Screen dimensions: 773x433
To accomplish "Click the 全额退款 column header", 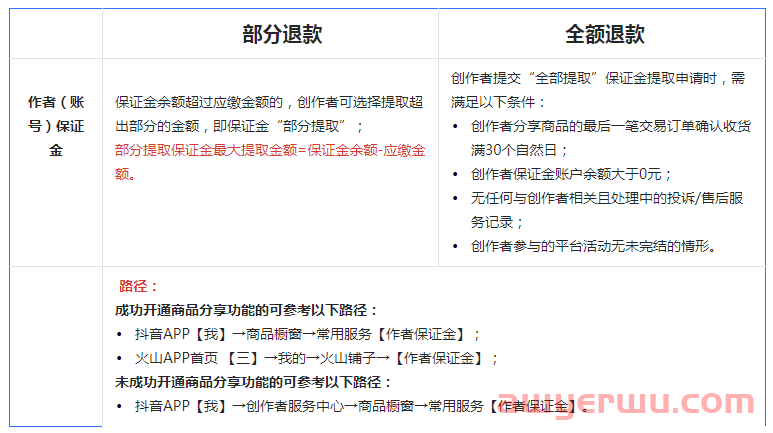I will tap(605, 34).
